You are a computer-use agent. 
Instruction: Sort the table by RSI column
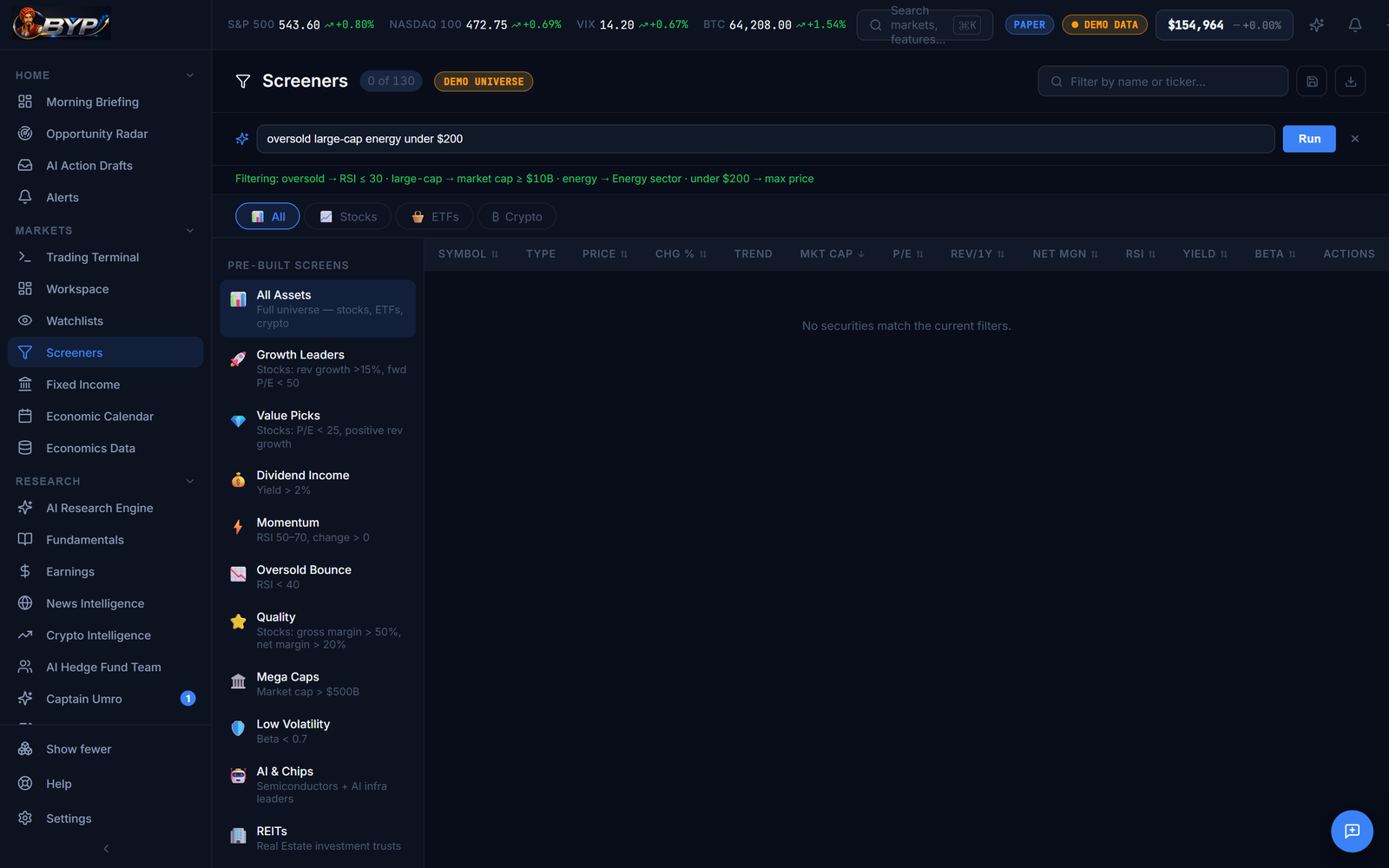click(x=1141, y=254)
